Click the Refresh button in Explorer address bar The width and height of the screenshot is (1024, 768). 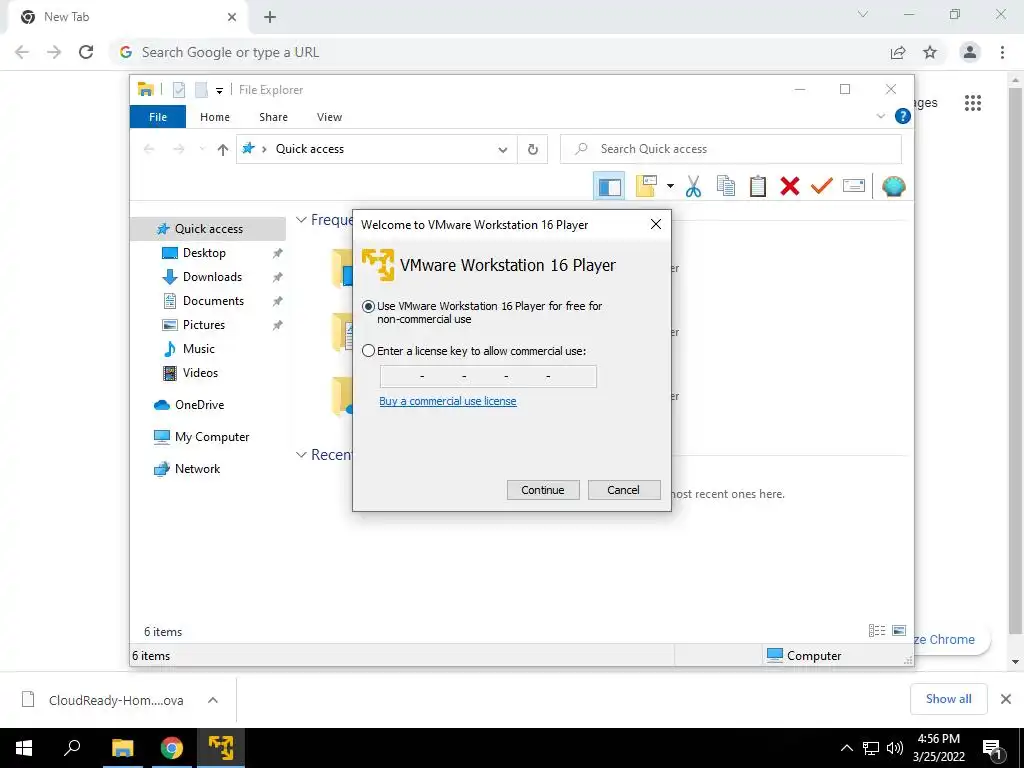533,150
